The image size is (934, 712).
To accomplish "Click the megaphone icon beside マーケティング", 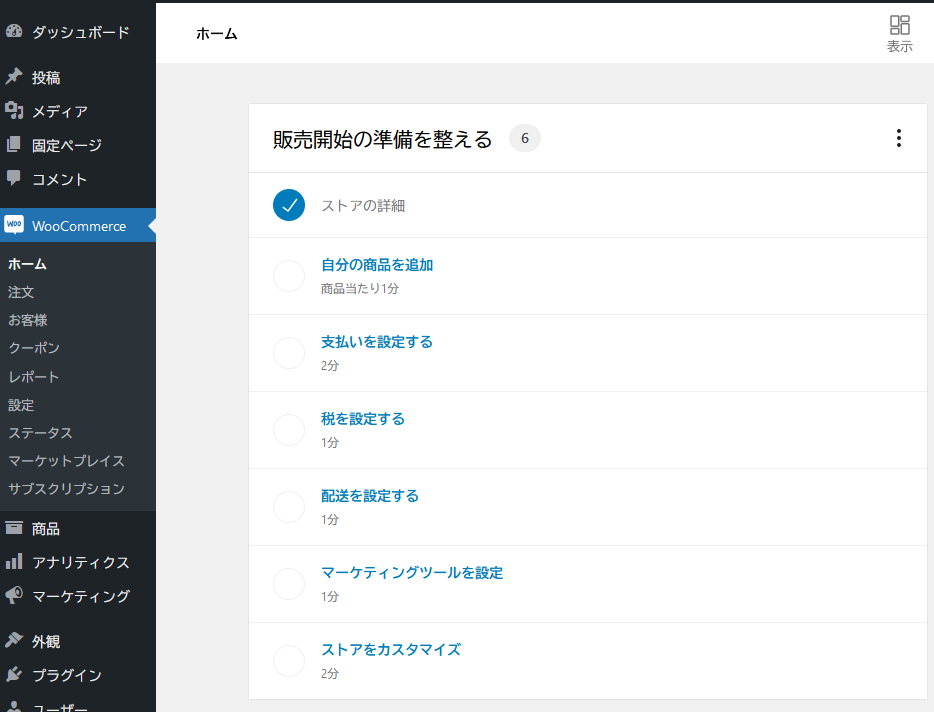I will 14,595.
